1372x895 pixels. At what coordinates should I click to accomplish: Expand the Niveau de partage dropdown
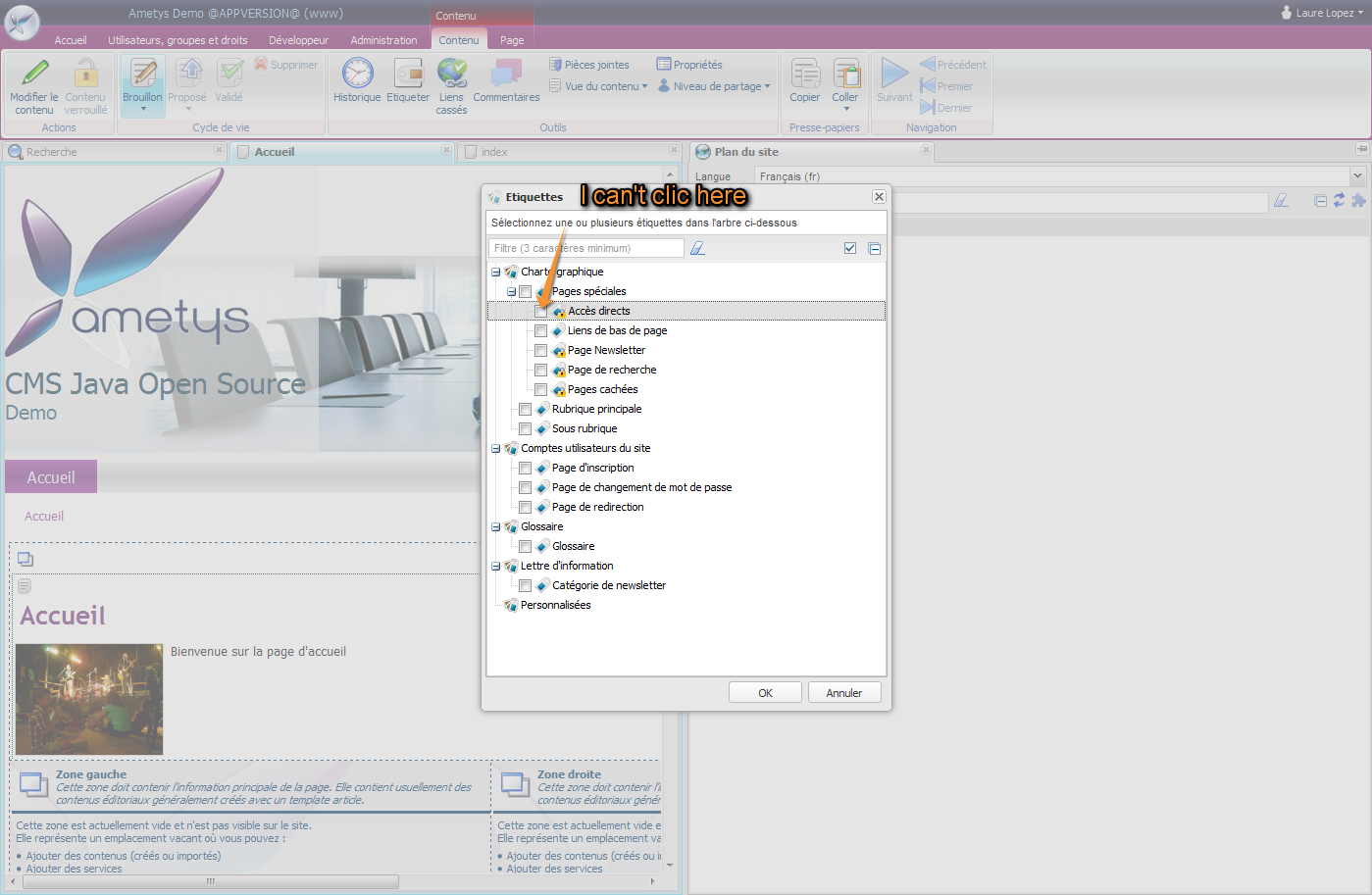767,86
